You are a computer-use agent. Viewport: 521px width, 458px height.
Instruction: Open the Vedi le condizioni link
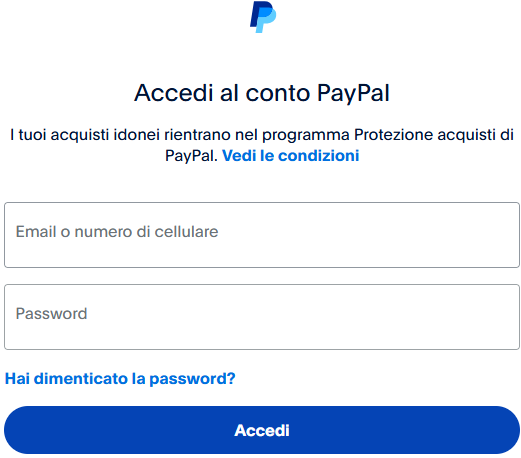[290, 156]
